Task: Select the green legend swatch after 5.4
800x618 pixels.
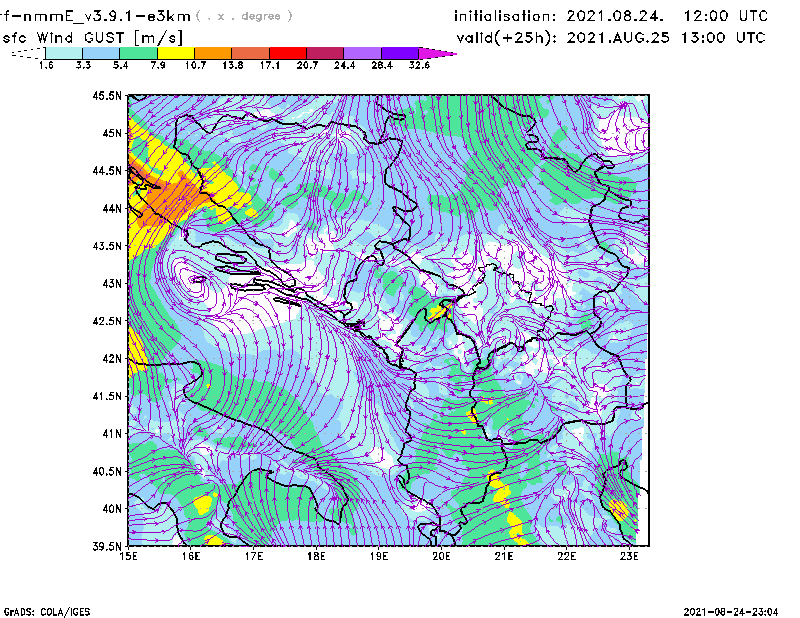Action: [138, 52]
